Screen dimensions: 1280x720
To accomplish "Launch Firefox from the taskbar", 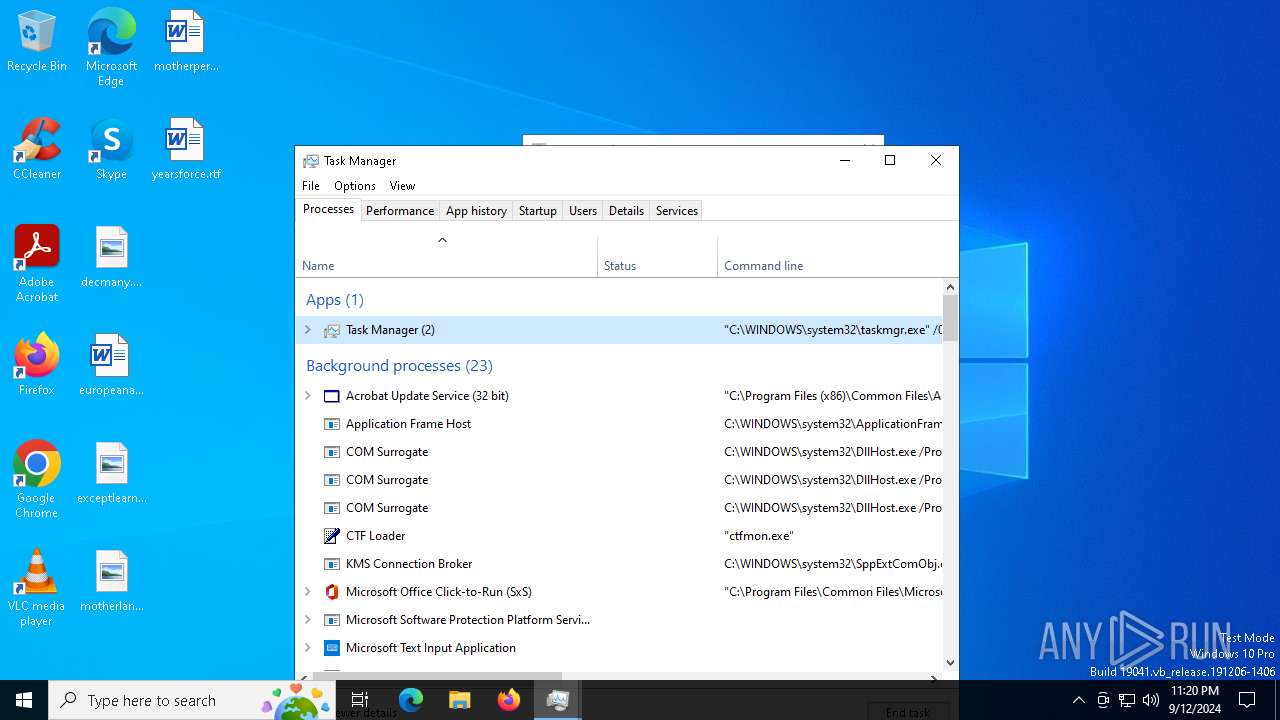I will pyautogui.click(x=508, y=700).
